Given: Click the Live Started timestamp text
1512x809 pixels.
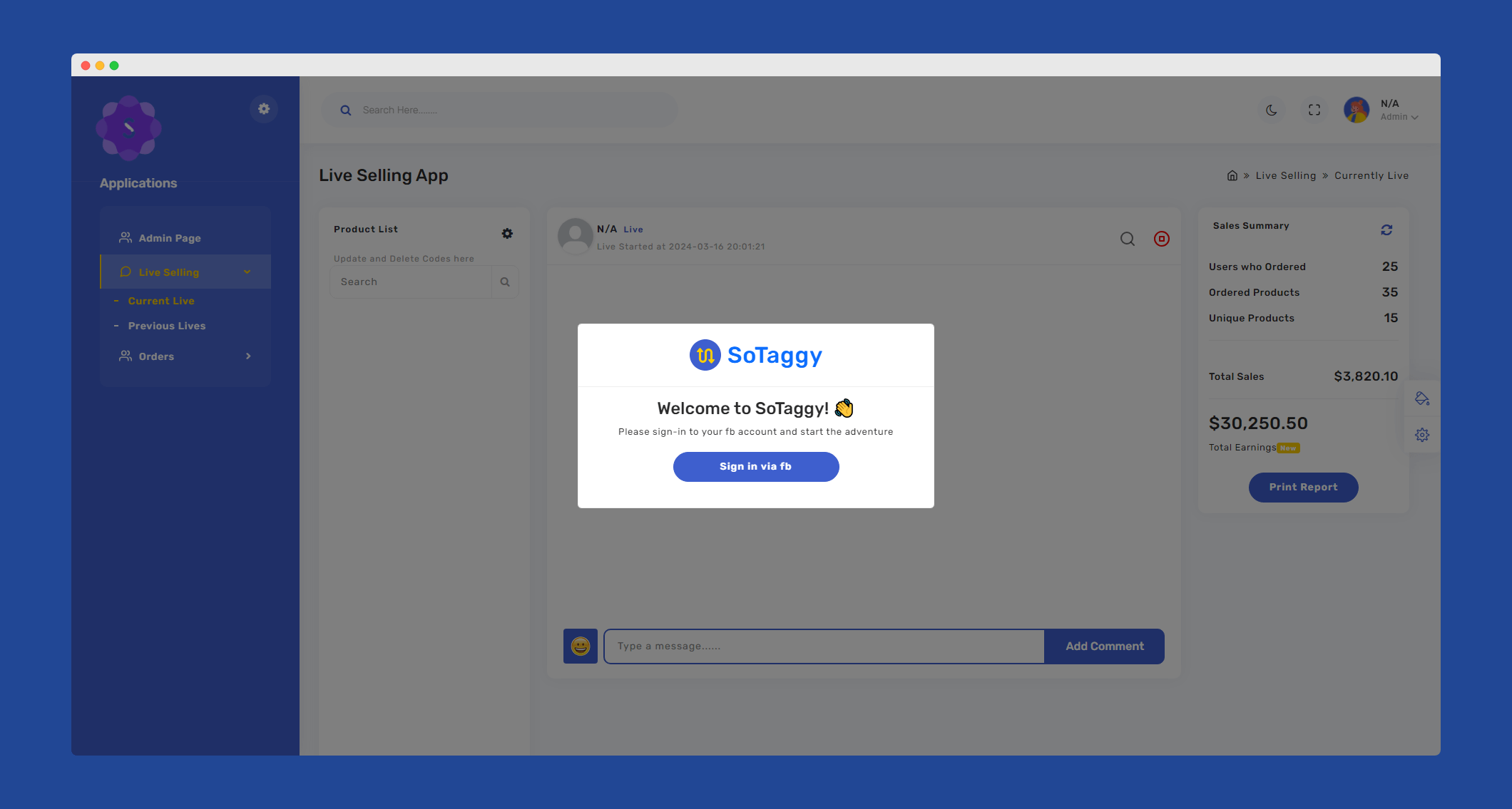Looking at the screenshot, I should point(681,247).
